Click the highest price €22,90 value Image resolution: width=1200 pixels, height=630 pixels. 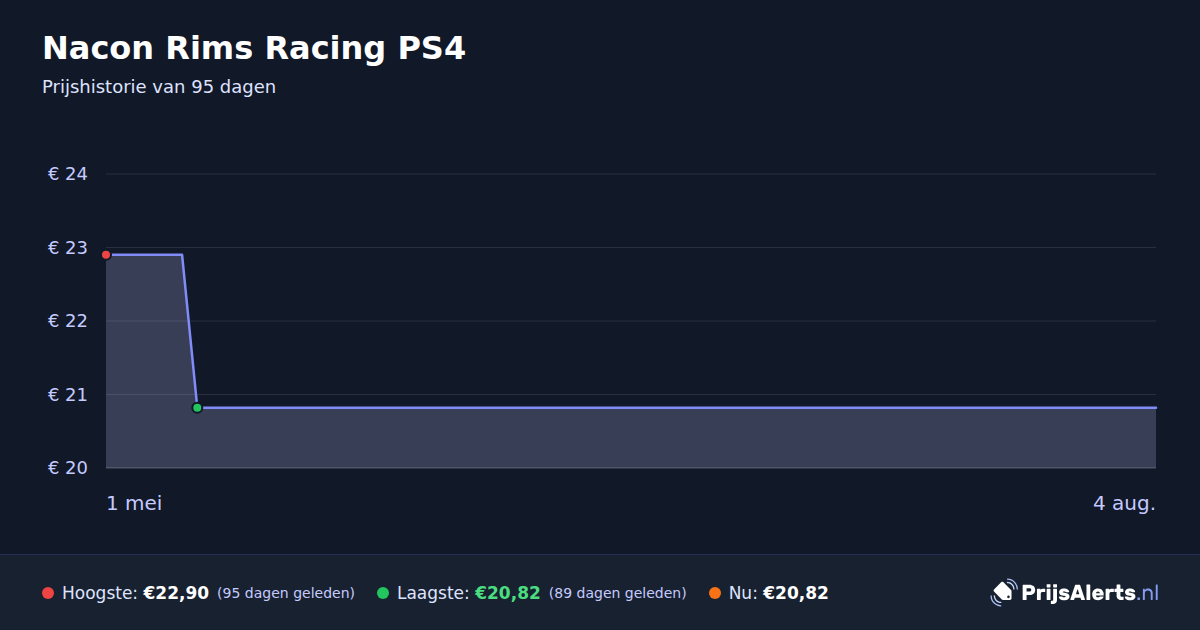pyautogui.click(x=176, y=593)
